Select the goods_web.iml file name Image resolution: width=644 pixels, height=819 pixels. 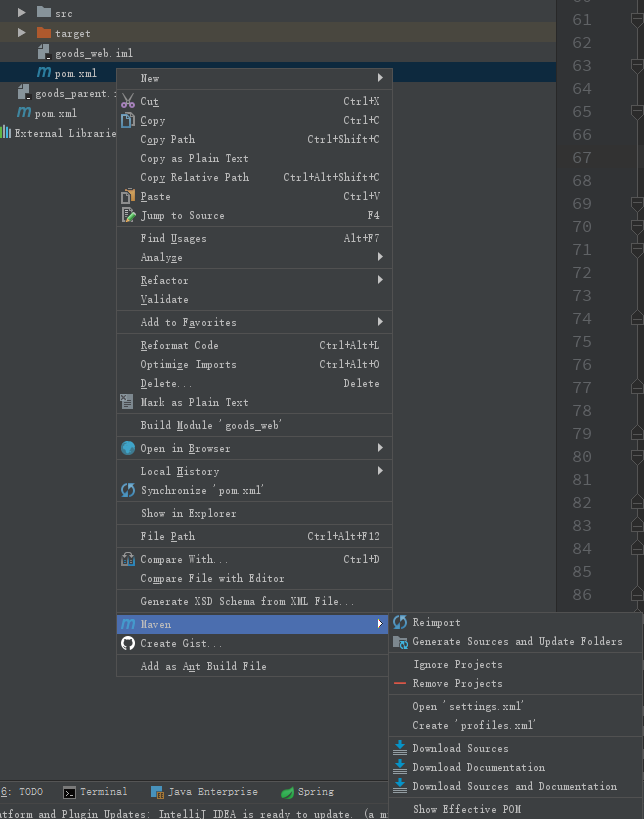[x=94, y=53]
